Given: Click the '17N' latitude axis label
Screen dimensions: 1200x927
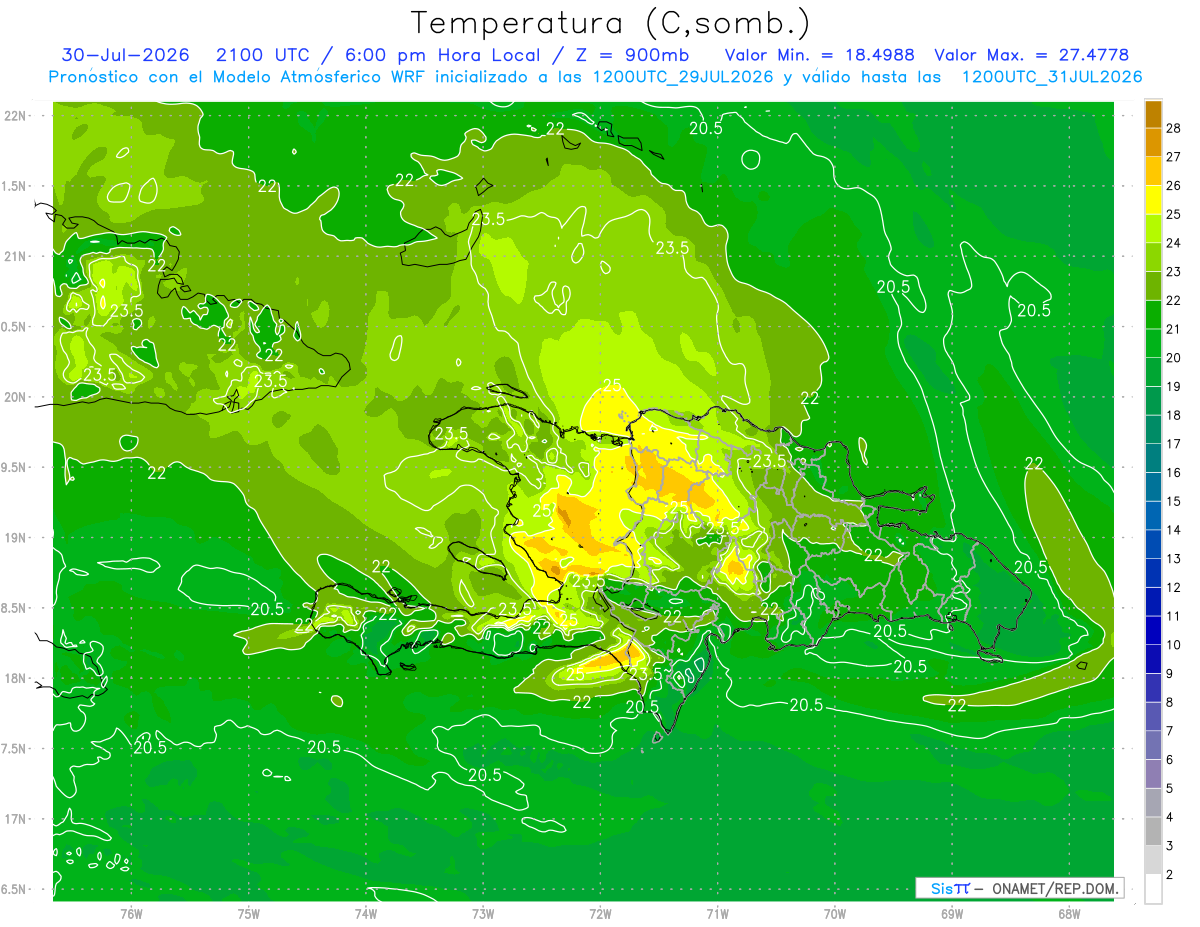Looking at the screenshot, I should 15,819.
